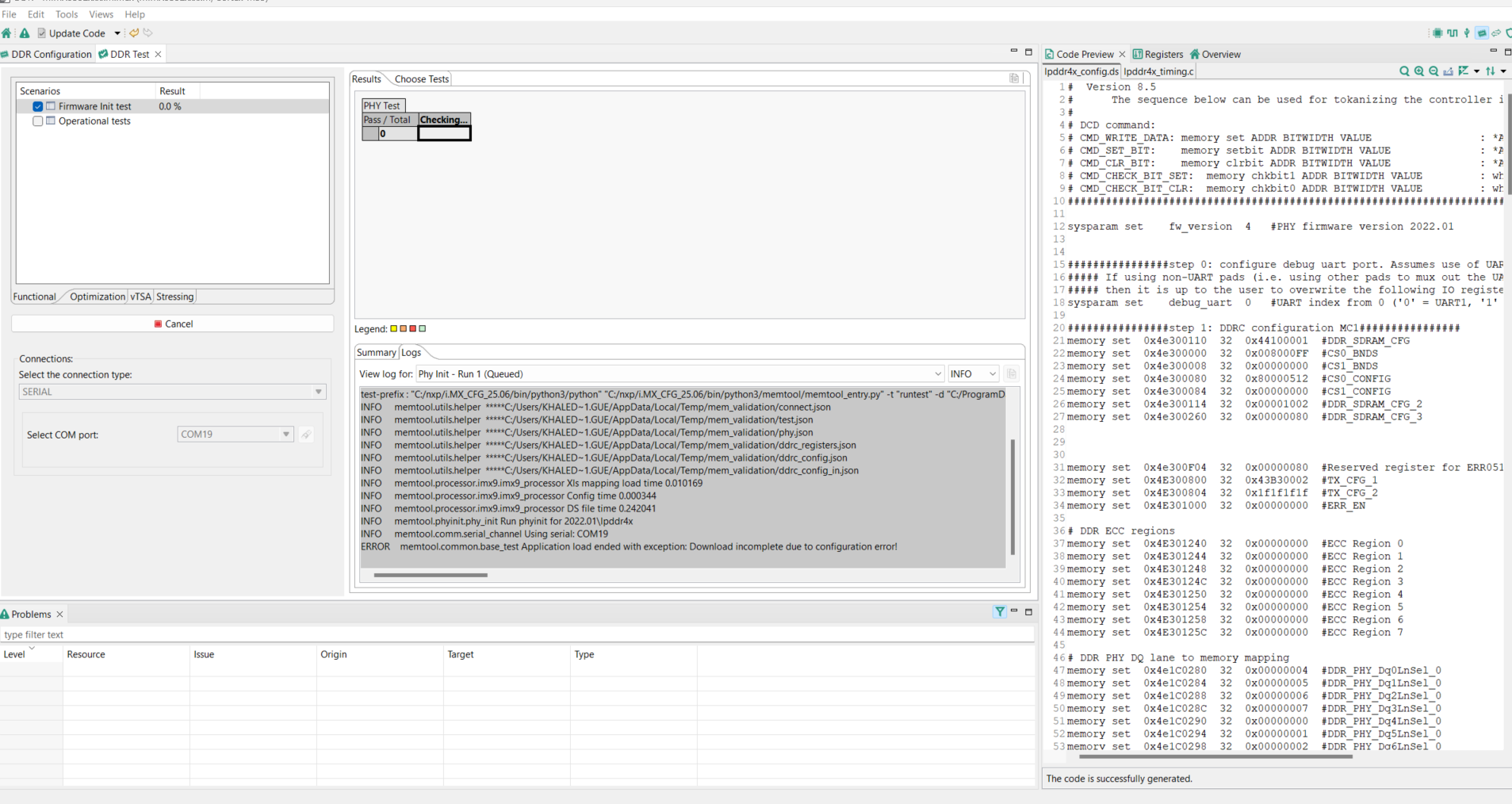The image size is (1512, 804).
Task: Click the grayed Redo arrow icon
Action: 148,33
